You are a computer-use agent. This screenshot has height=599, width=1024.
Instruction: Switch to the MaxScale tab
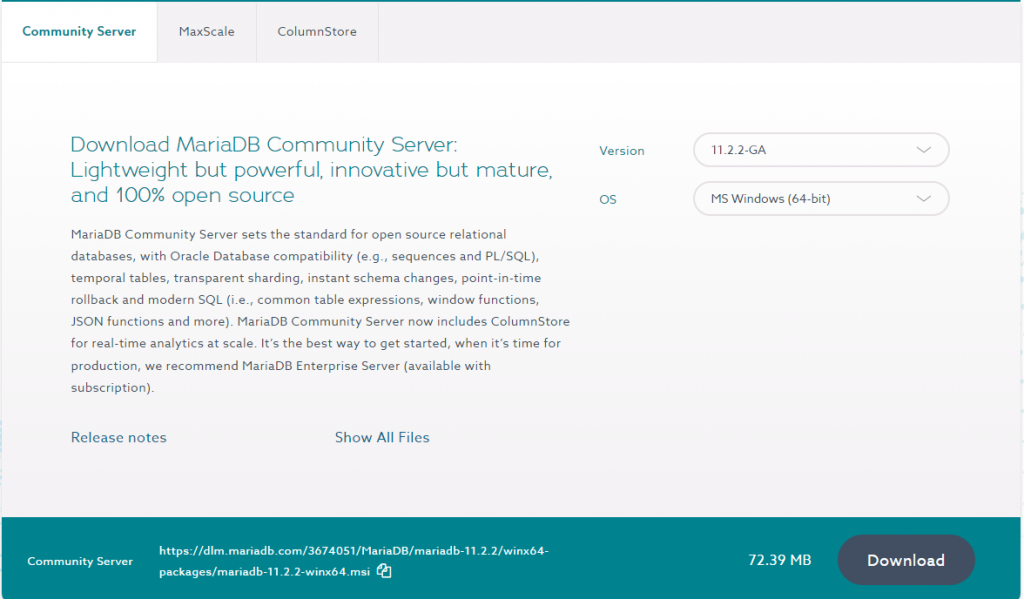coord(206,31)
